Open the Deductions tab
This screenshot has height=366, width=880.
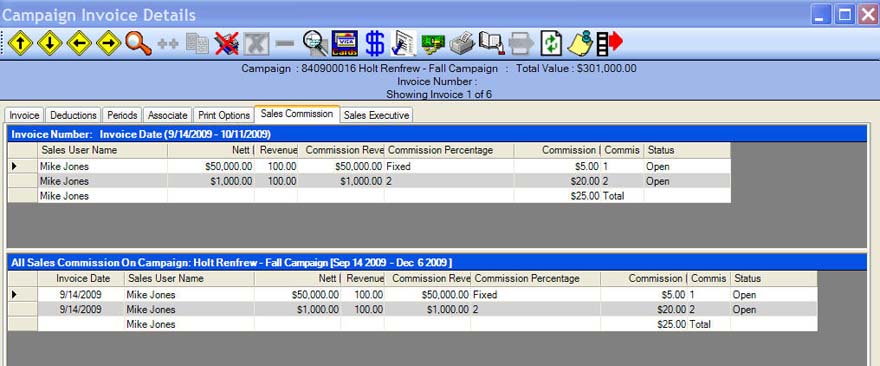[x=74, y=115]
